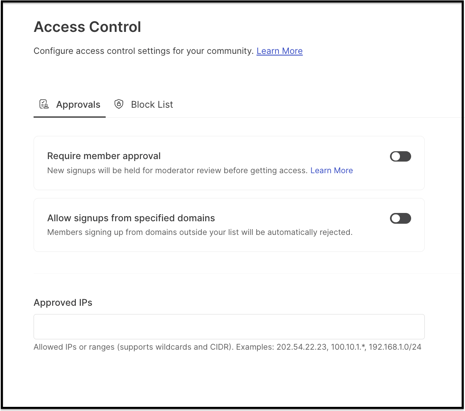This screenshot has width=465, height=411.
Task: Click the Allow signups from specified domains title
Action: tap(131, 218)
